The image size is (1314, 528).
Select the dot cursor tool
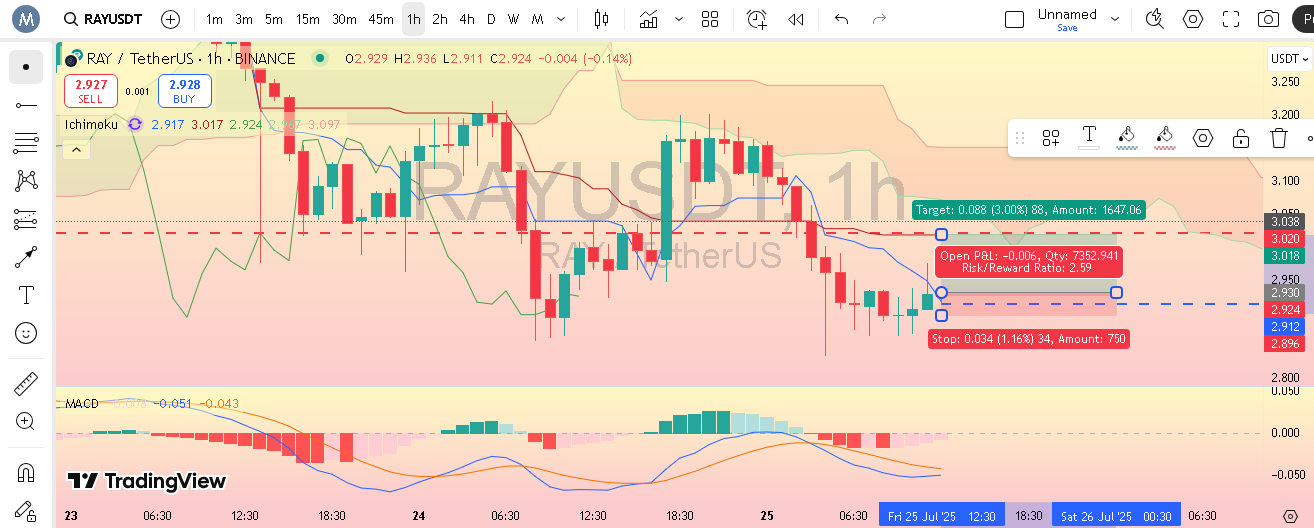[26, 67]
